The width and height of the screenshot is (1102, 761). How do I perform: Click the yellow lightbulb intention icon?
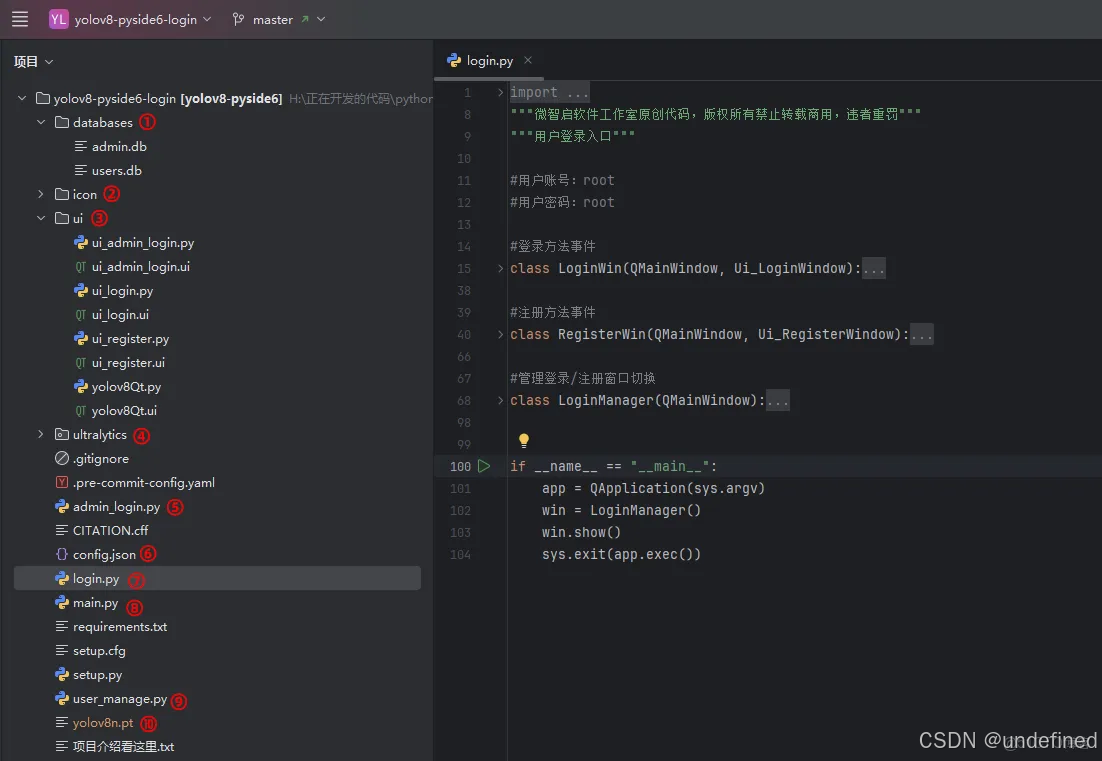pos(524,441)
